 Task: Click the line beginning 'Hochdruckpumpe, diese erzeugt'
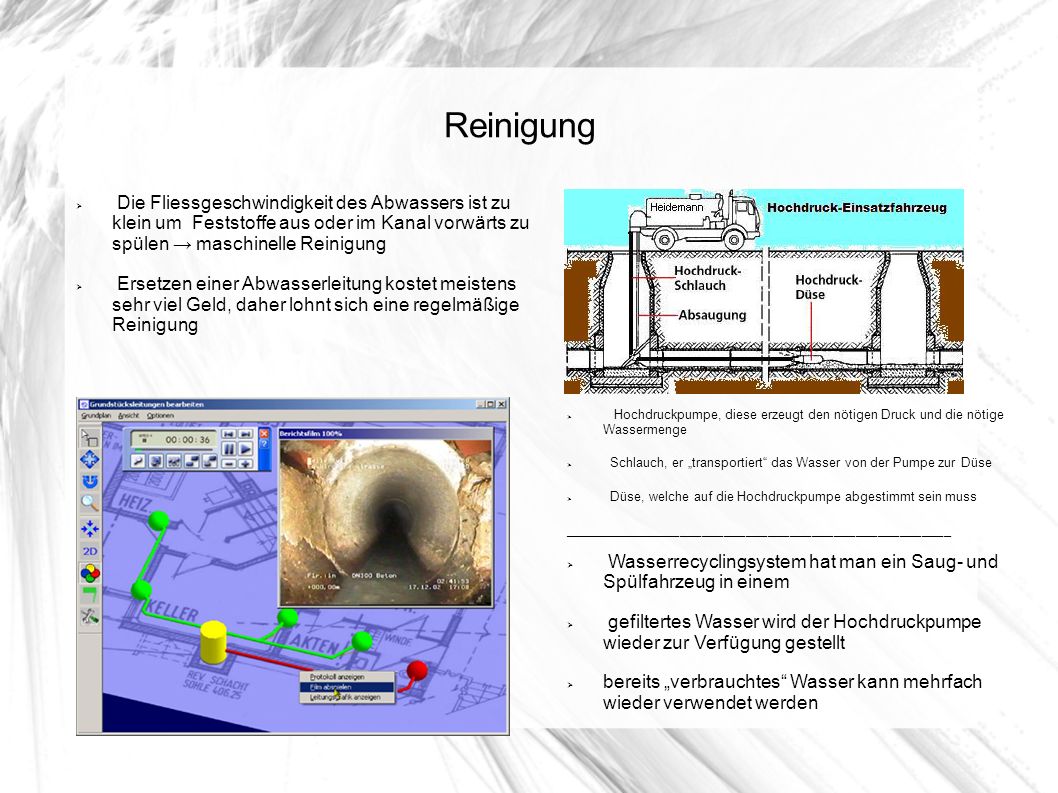click(803, 422)
